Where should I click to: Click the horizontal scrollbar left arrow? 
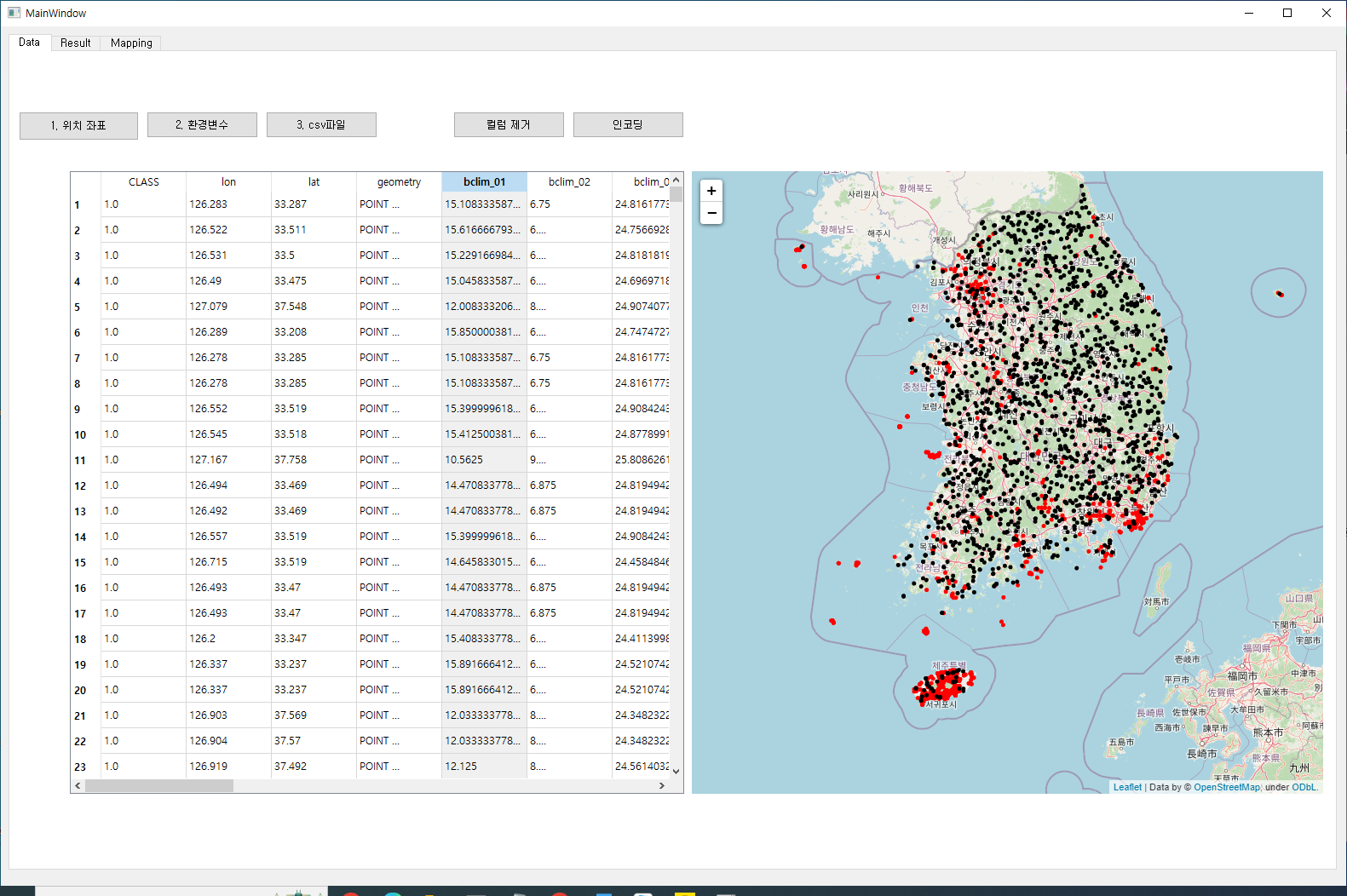point(78,786)
